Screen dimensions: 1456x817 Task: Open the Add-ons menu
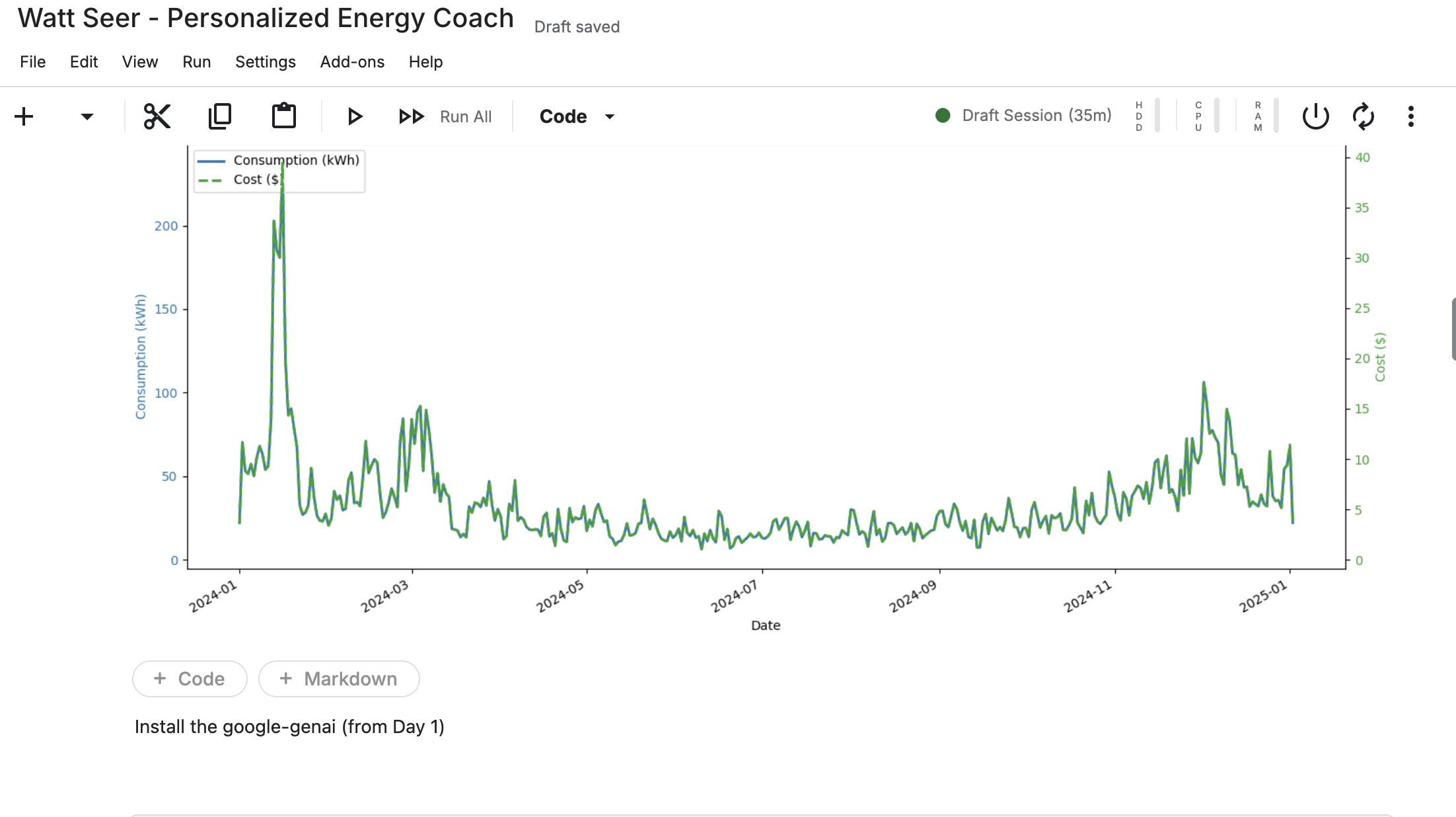pyautogui.click(x=352, y=61)
